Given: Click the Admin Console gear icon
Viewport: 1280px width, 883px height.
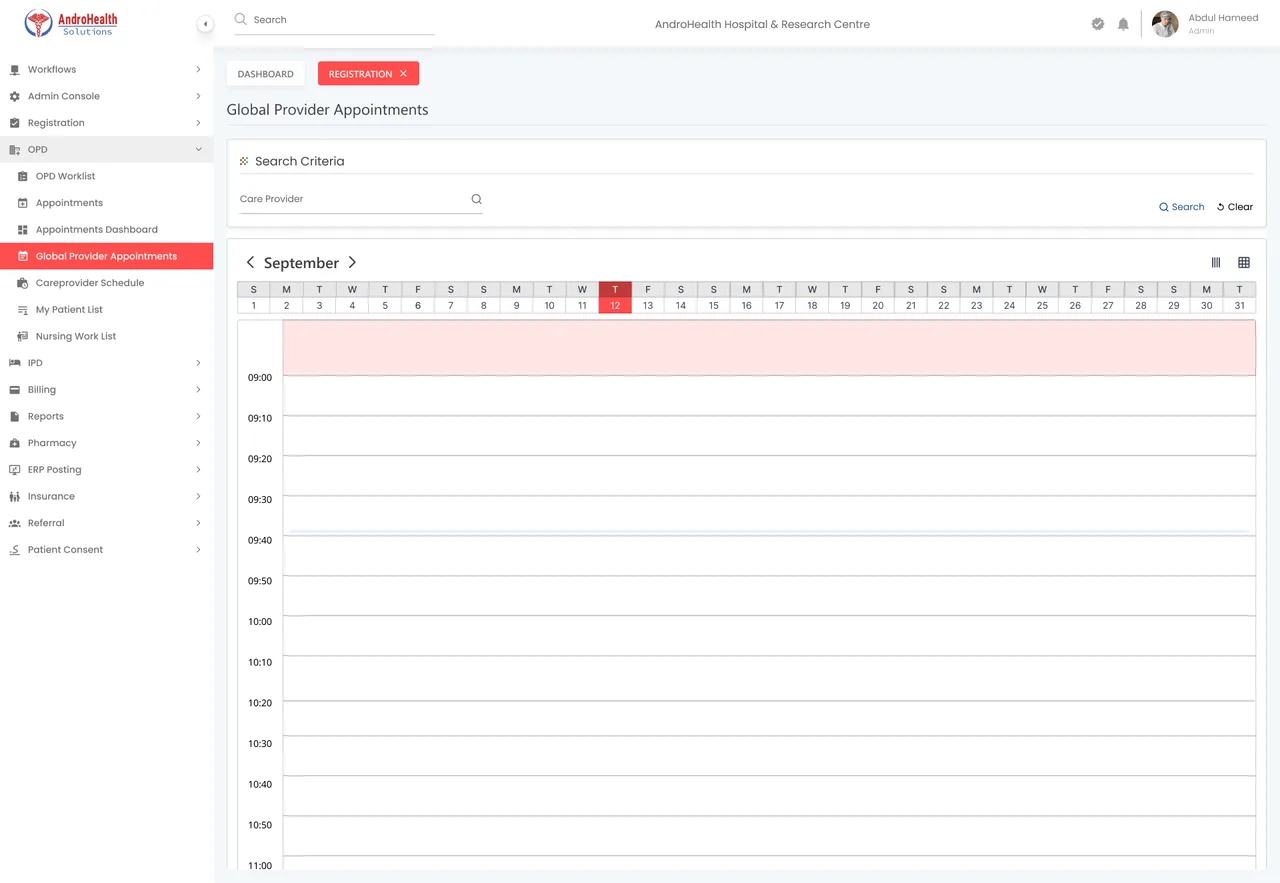Looking at the screenshot, I should [x=14, y=96].
